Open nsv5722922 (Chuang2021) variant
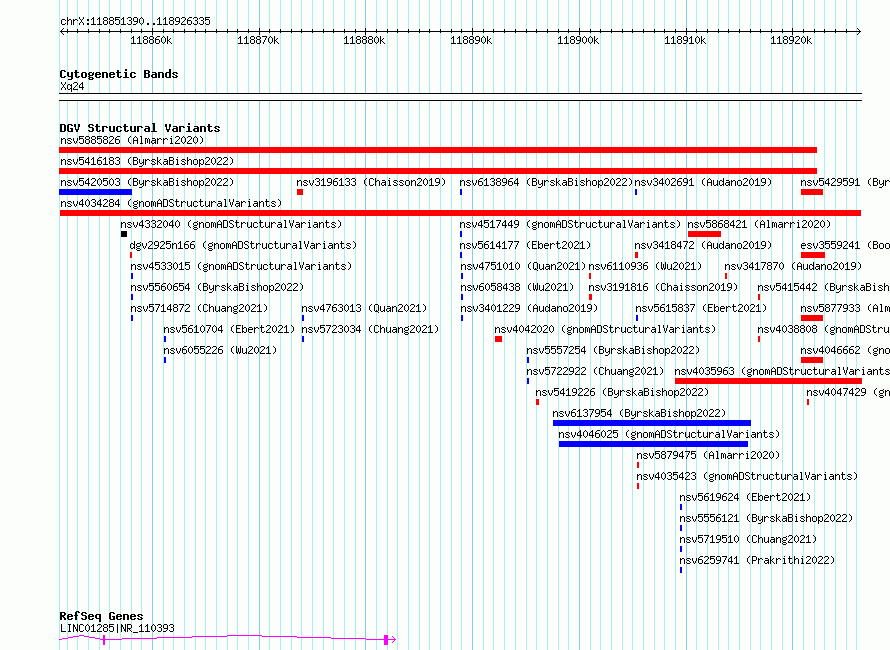 [595, 371]
